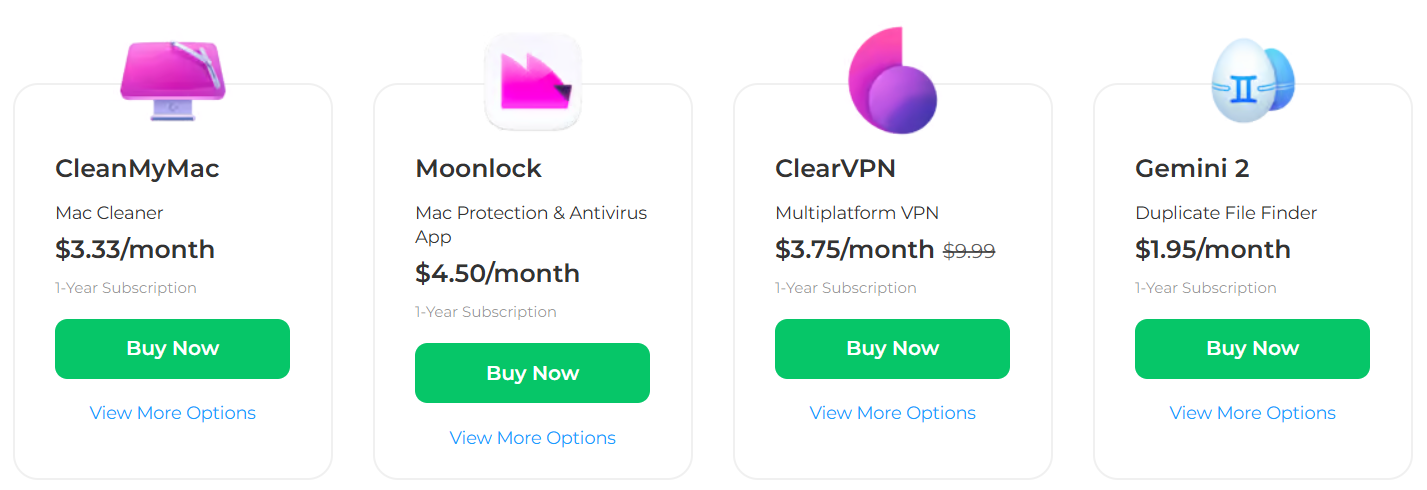Open View More Options under CleanMyMac
This screenshot has width=1427, height=490.
[173, 413]
